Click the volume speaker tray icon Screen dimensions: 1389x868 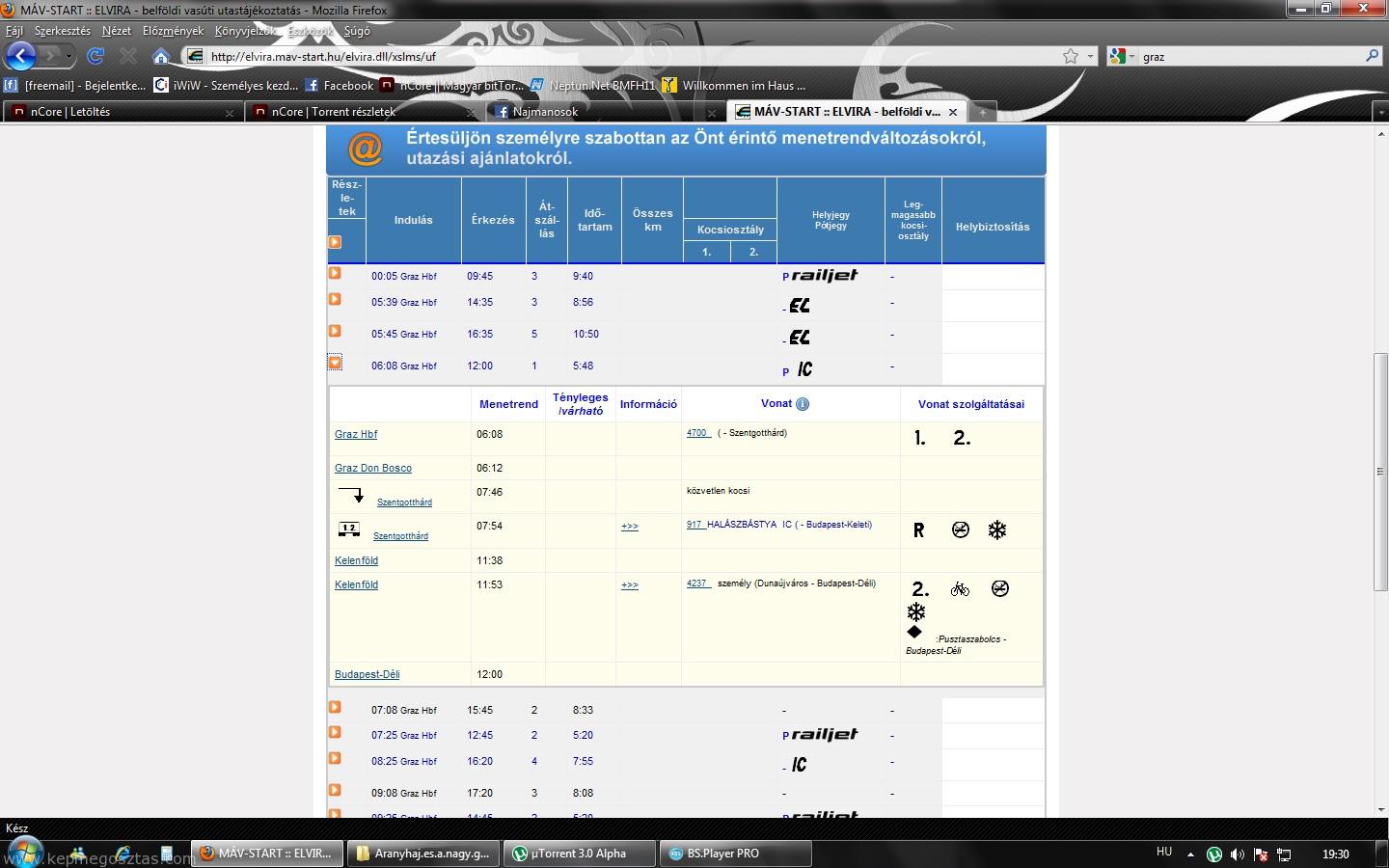(1238, 854)
